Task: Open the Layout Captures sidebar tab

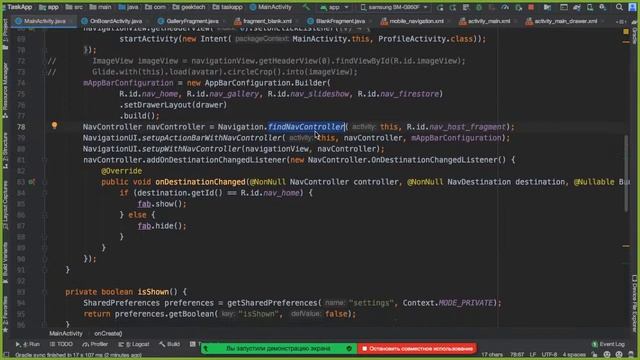Action: point(5,205)
